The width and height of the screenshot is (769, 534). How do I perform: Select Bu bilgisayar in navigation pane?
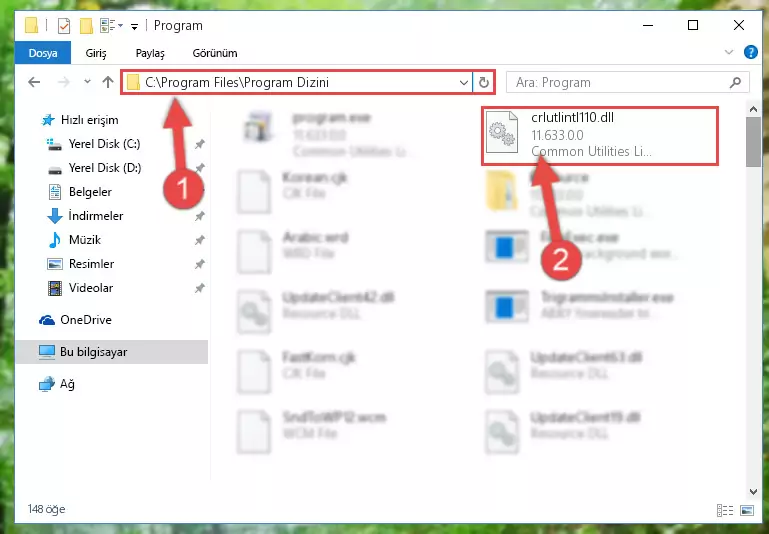(x=112, y=352)
